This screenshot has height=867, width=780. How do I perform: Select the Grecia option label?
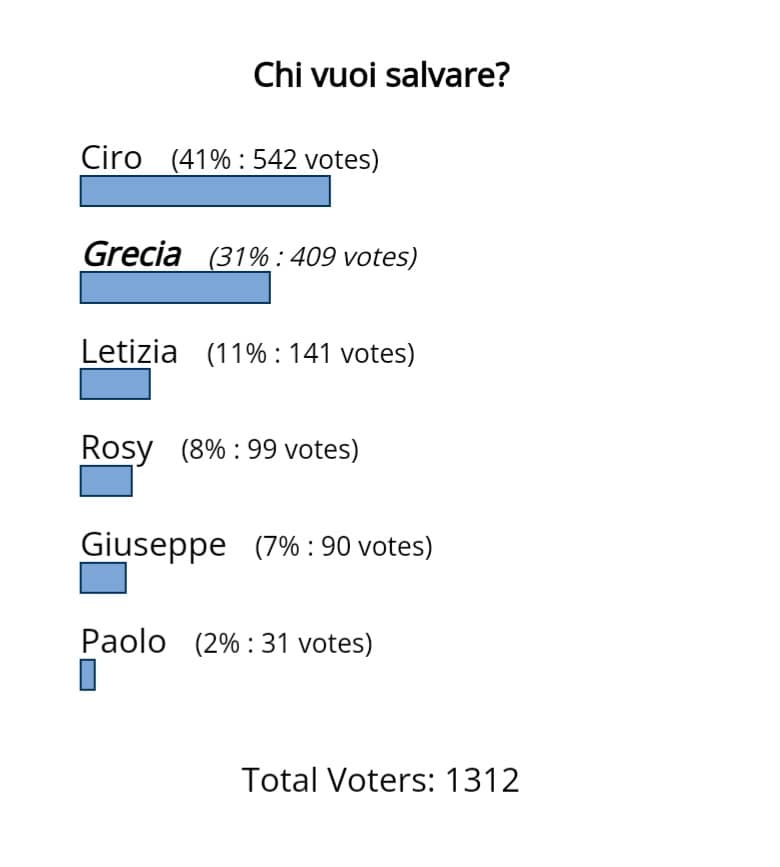pos(132,255)
